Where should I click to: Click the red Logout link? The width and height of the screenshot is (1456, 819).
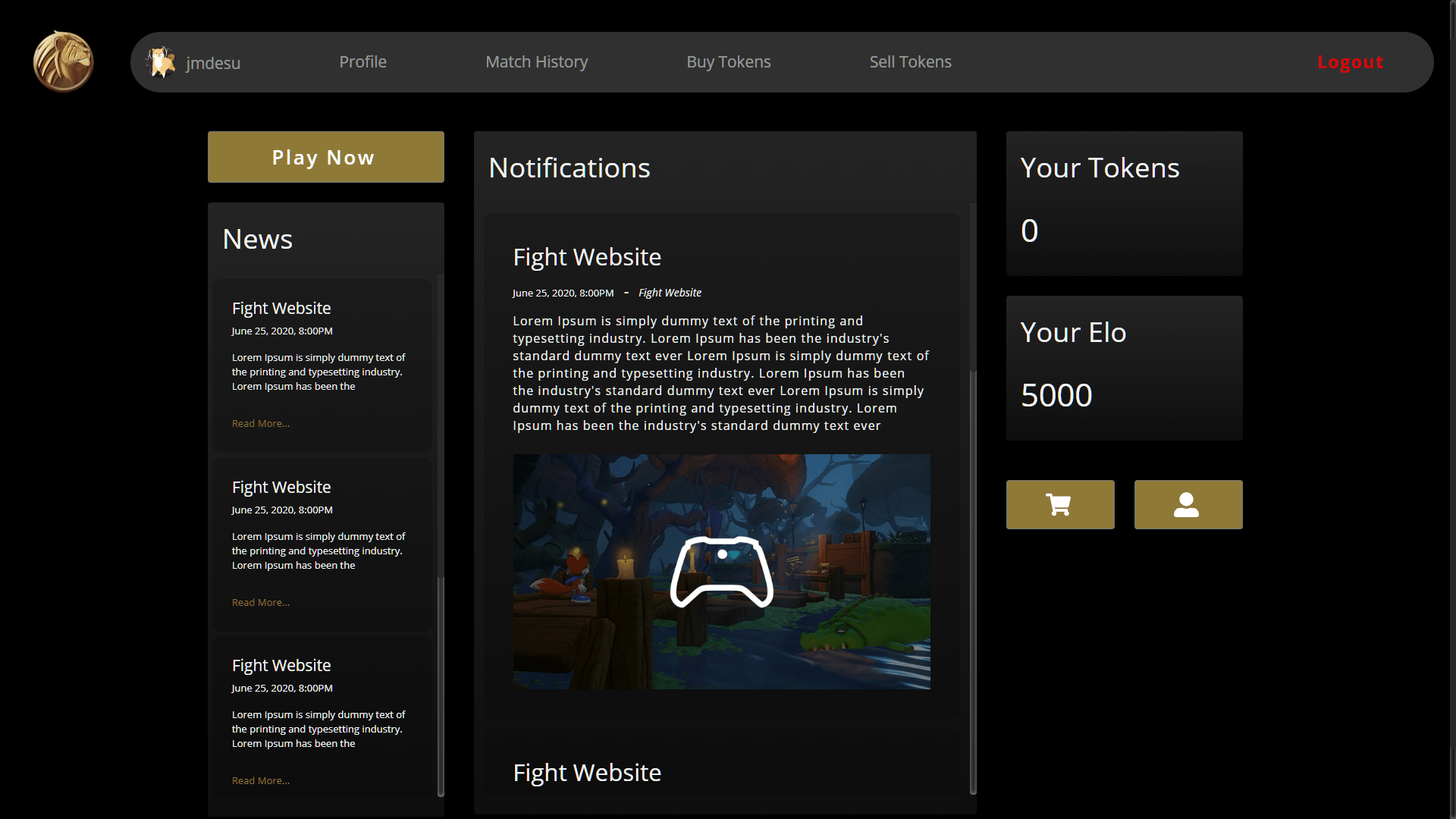coord(1350,62)
